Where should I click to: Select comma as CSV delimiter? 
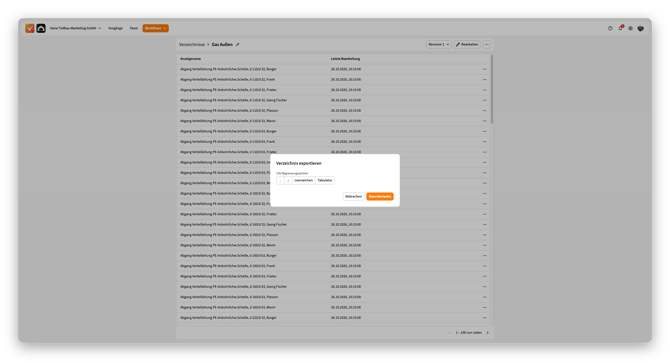280,181
